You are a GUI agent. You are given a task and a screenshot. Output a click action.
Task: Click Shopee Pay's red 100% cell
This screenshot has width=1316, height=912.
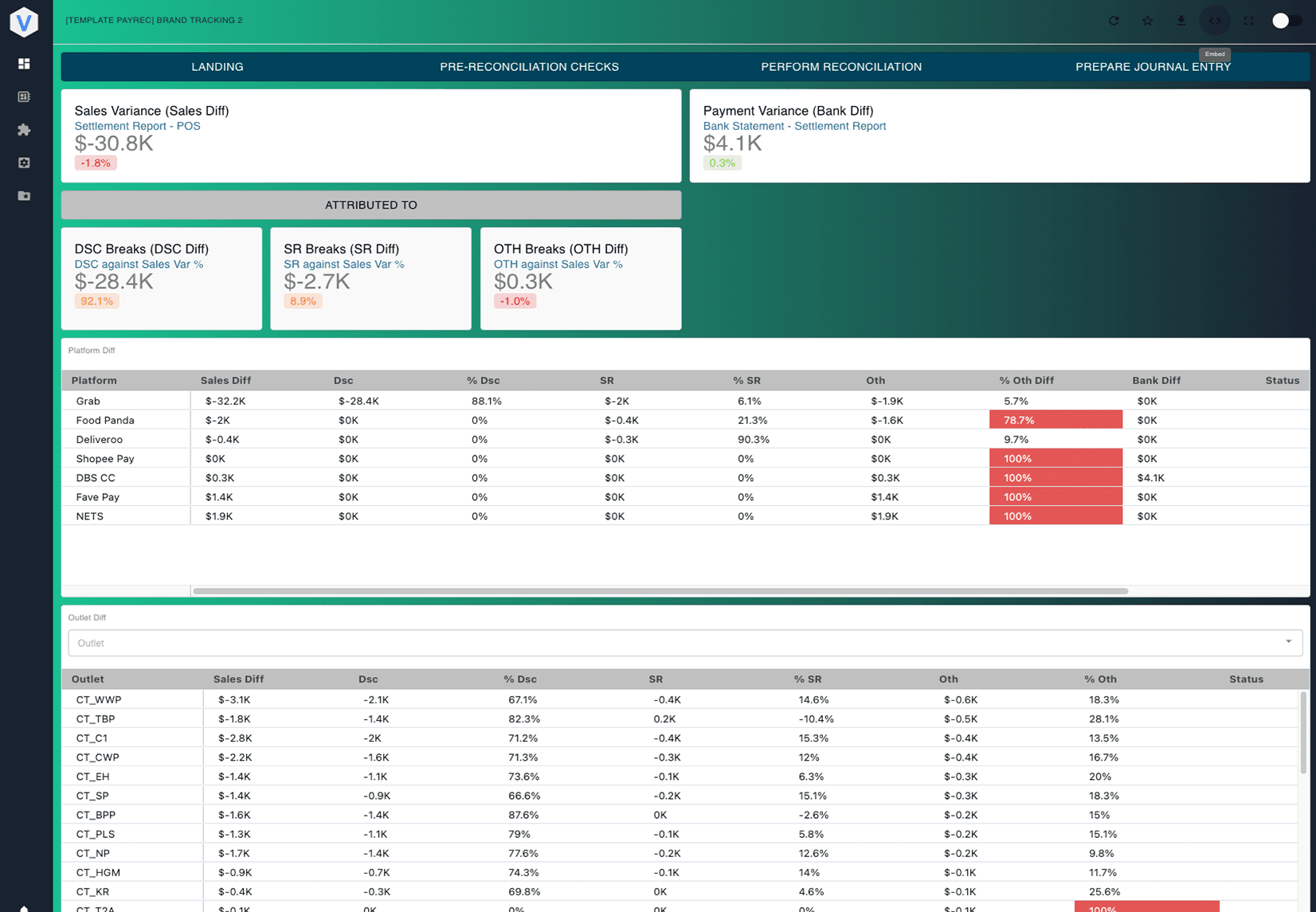[1056, 459]
